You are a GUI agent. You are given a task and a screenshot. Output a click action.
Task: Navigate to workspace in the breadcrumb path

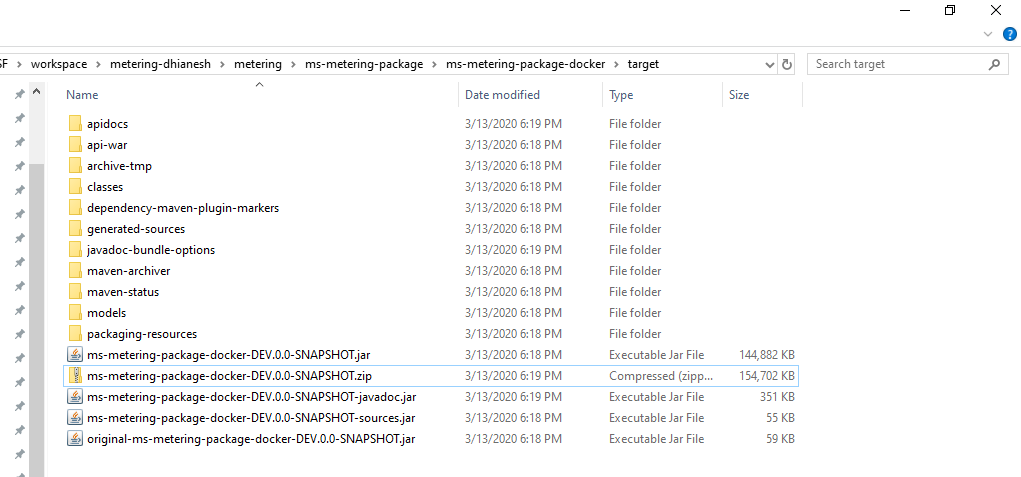click(x=59, y=64)
